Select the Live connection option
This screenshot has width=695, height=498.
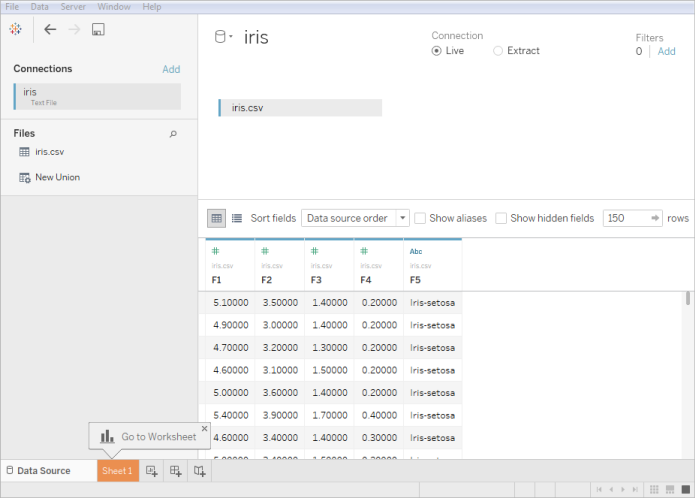(437, 51)
